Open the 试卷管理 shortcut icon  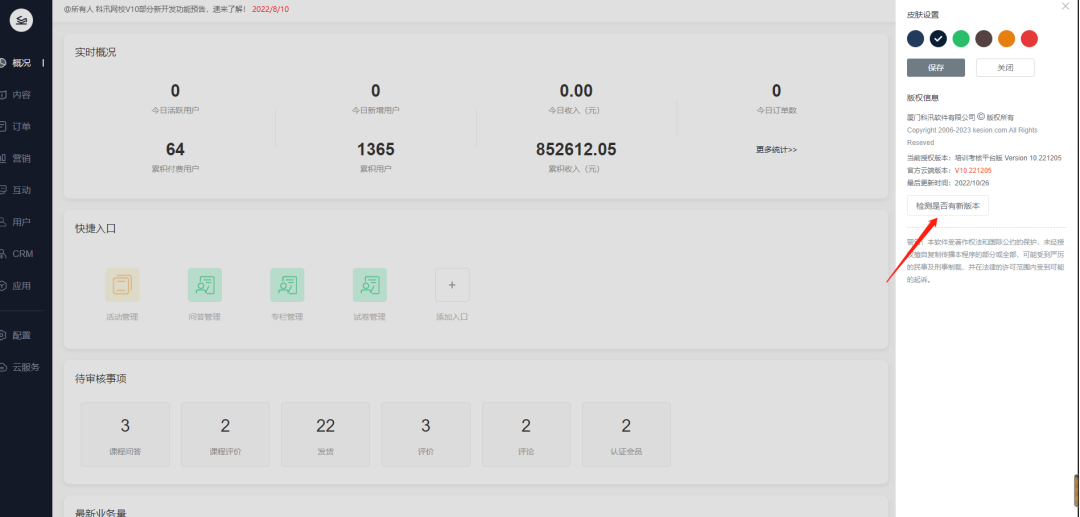click(370, 285)
